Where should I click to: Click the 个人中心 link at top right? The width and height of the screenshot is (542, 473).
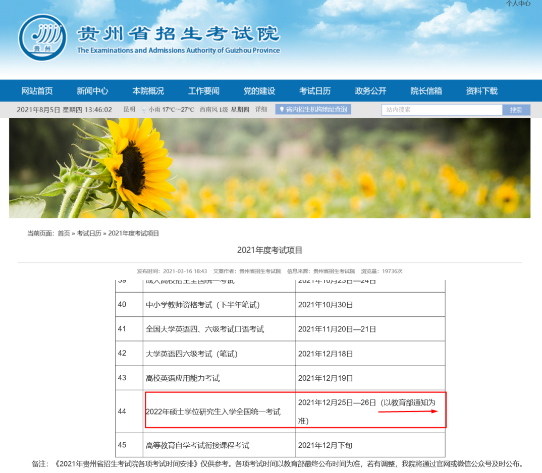point(518,3)
